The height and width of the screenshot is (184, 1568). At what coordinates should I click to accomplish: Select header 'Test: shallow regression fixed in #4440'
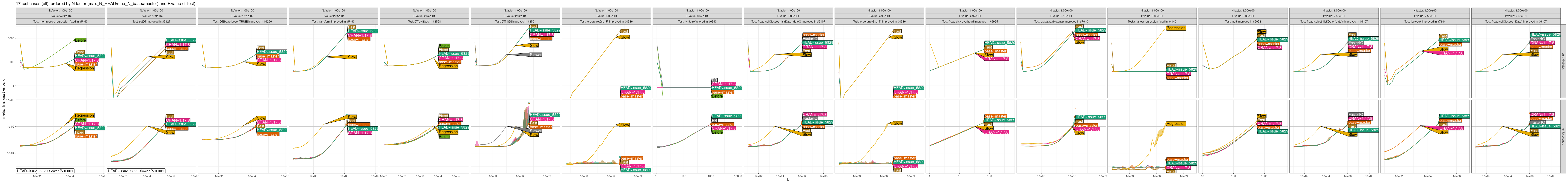tap(1152, 21)
